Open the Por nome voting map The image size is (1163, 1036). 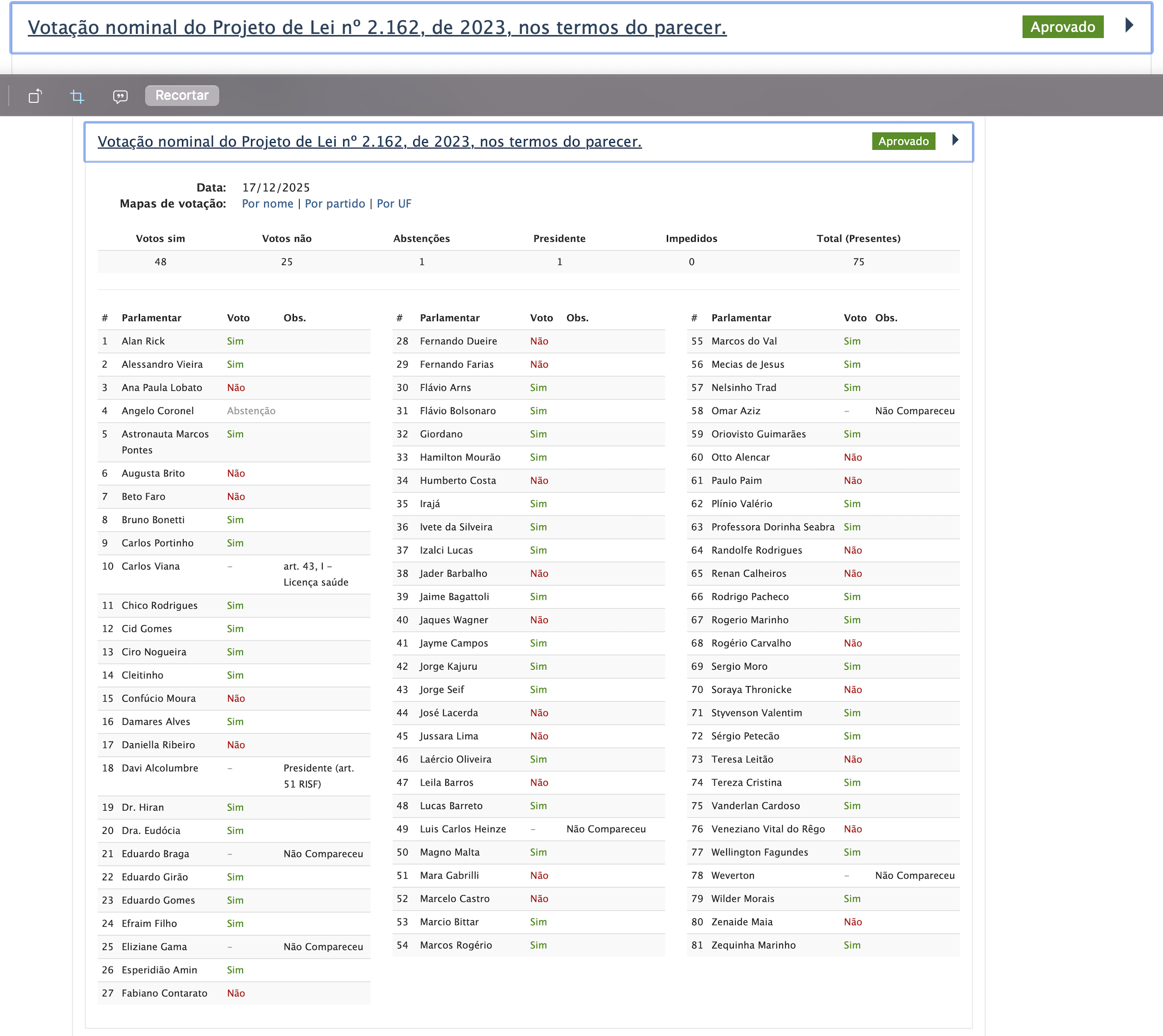click(x=268, y=204)
